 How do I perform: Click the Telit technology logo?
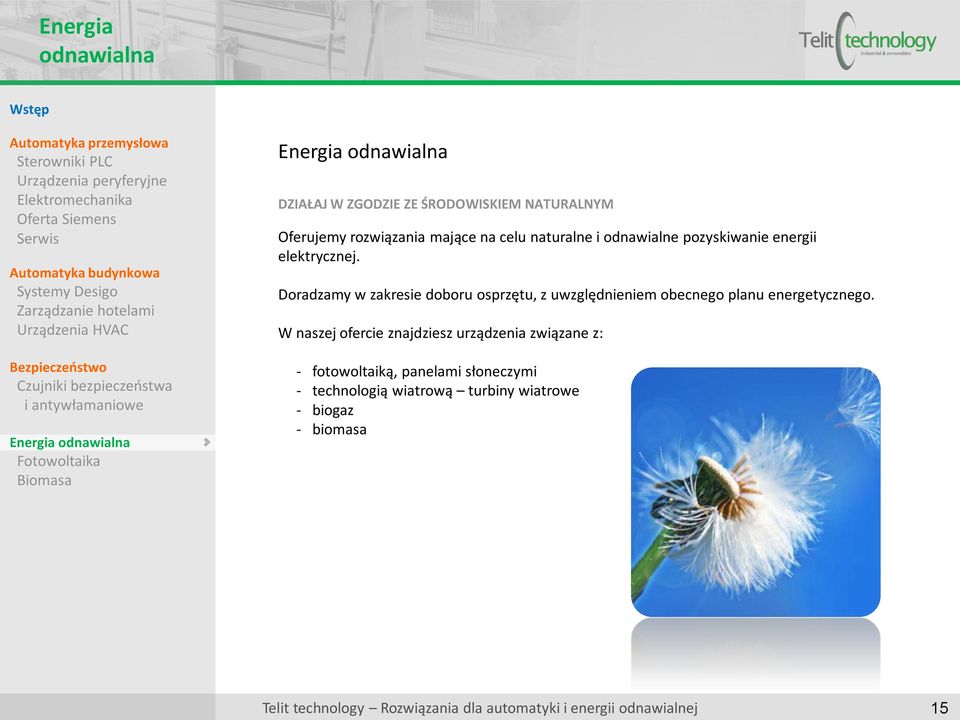tap(867, 41)
